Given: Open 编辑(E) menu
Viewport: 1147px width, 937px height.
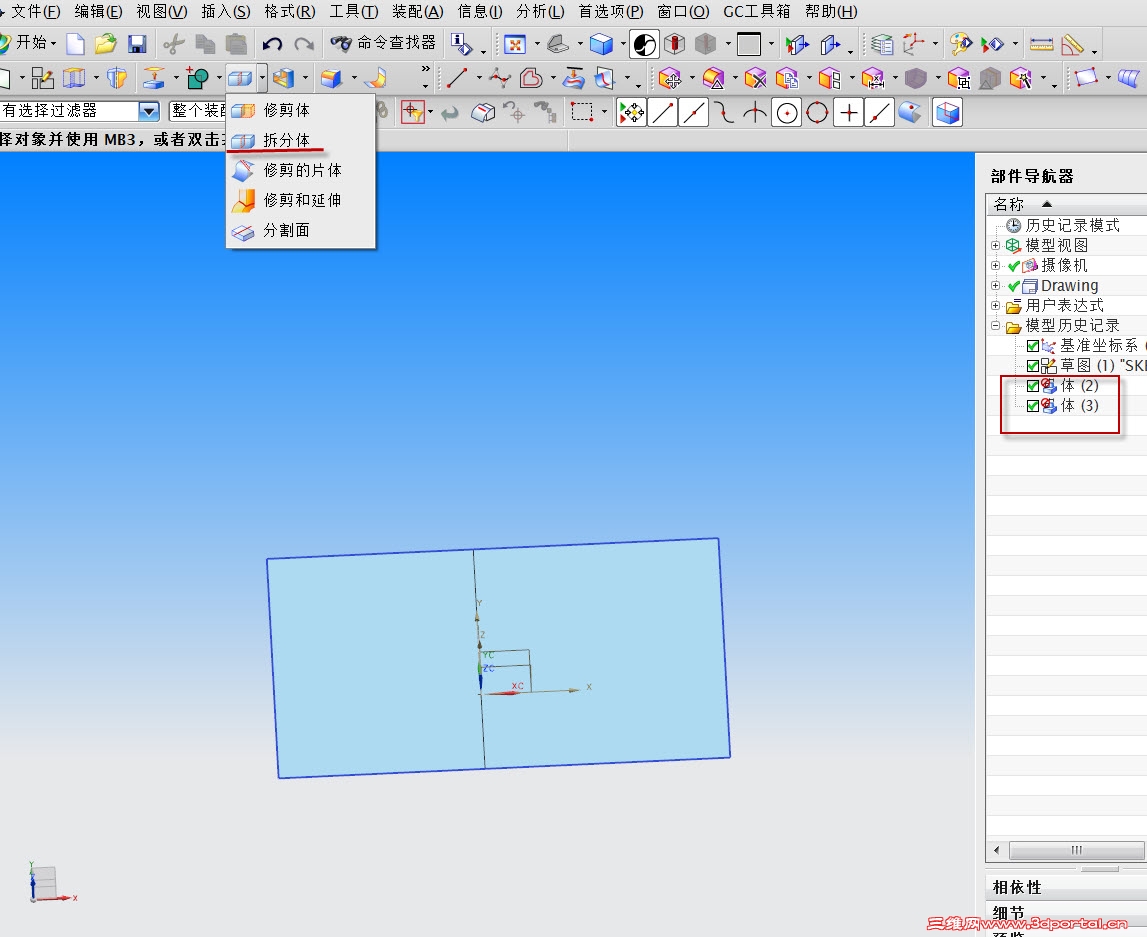Looking at the screenshot, I should point(99,11).
